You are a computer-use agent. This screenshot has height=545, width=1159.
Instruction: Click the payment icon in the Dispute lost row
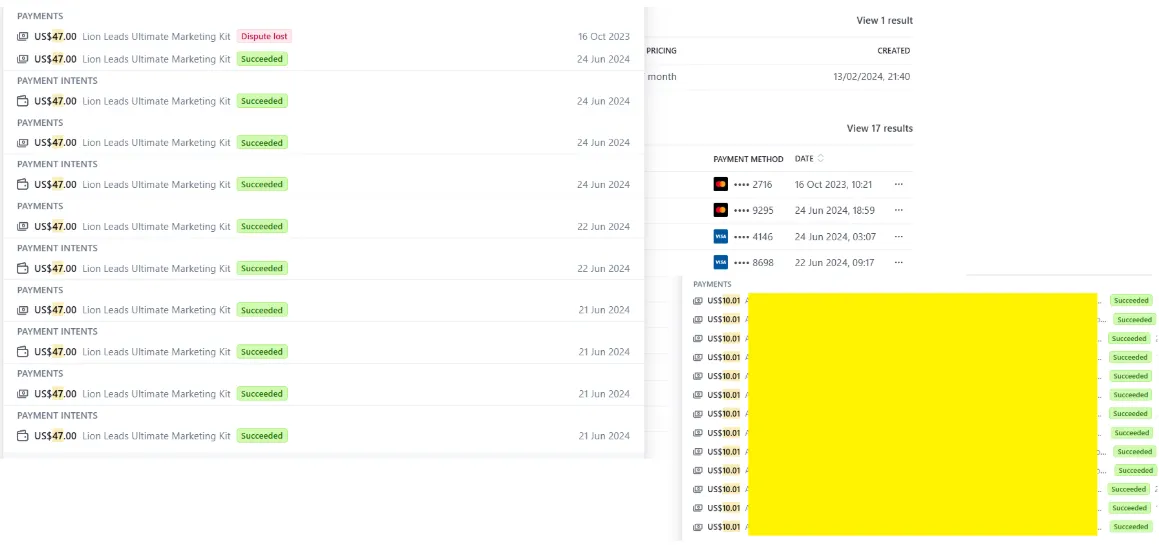tap(23, 36)
